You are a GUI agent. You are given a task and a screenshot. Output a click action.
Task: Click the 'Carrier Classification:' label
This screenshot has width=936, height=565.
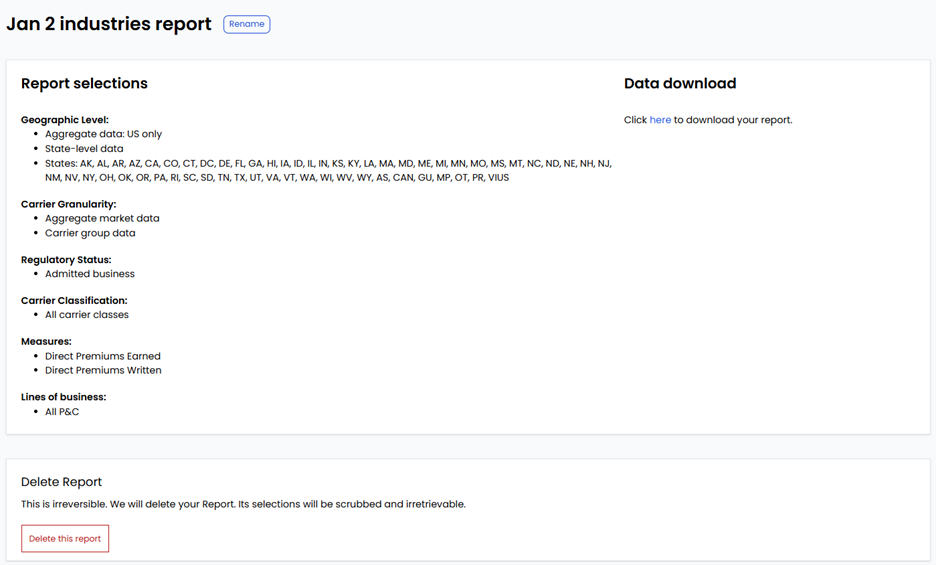tap(74, 300)
